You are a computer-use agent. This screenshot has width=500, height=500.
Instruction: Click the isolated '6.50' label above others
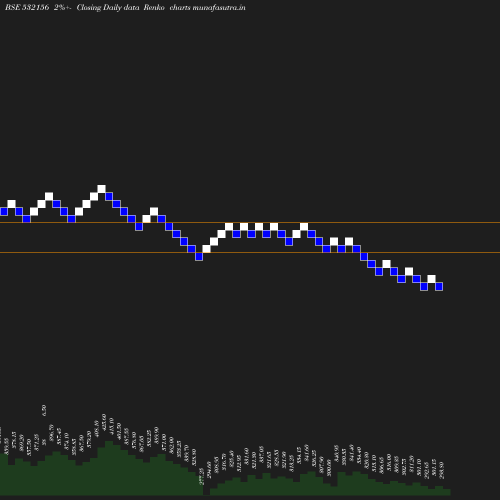point(44,410)
